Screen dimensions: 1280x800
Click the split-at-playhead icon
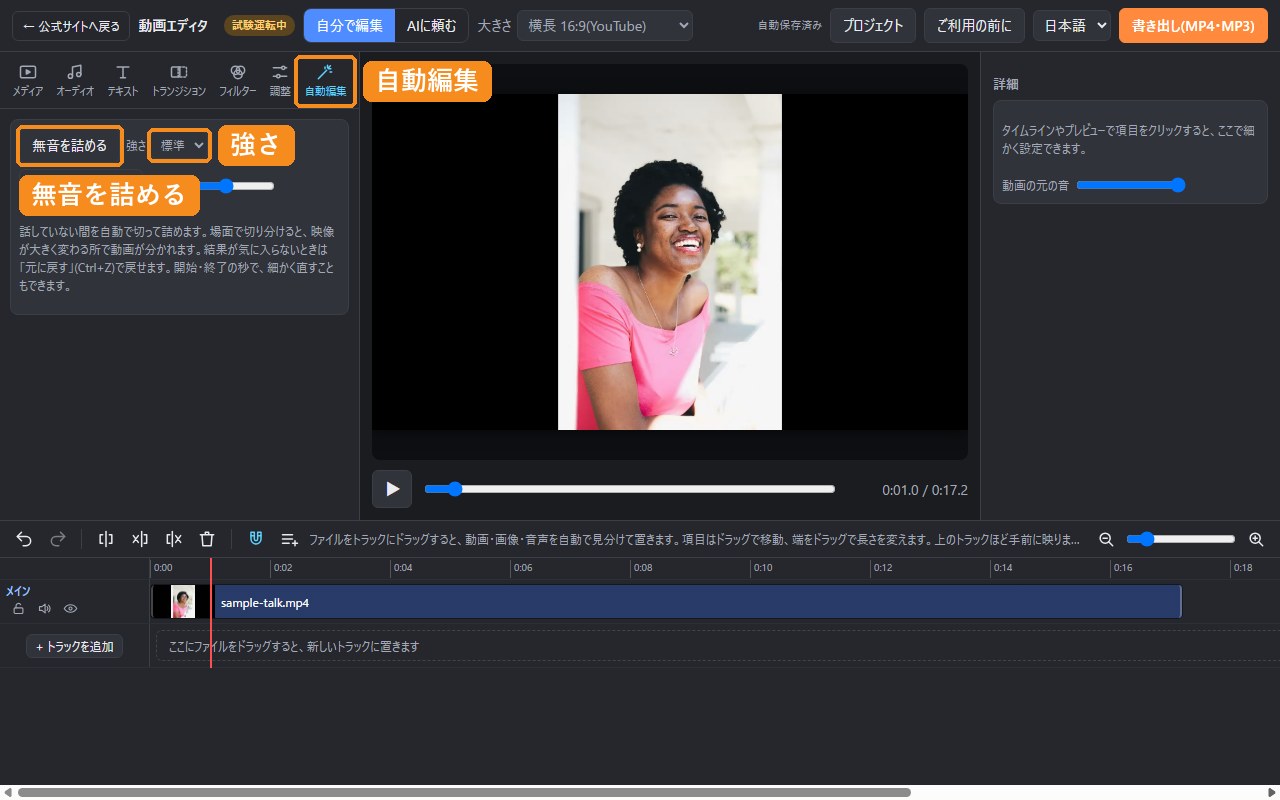[x=106, y=539]
